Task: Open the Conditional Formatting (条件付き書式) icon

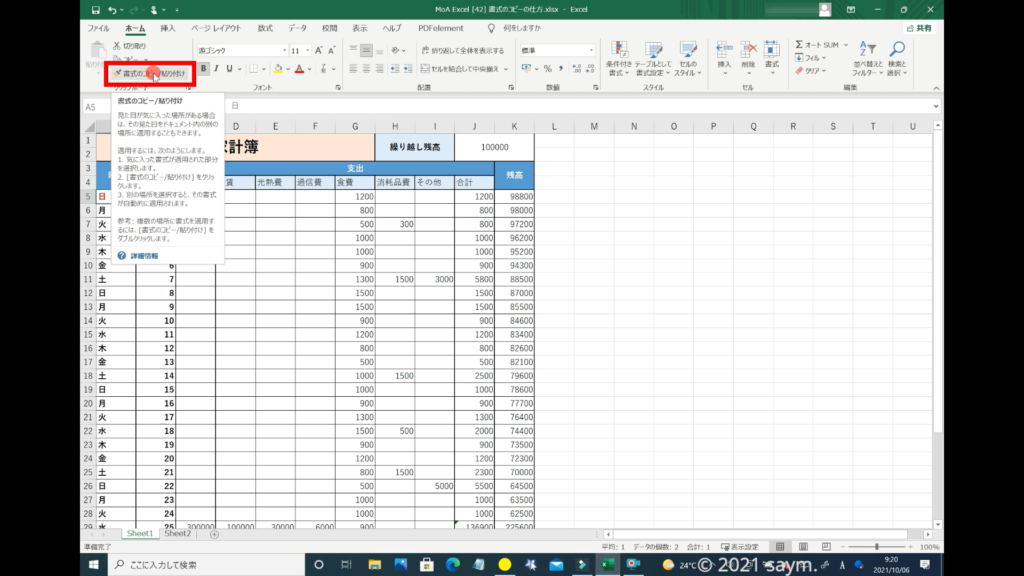Action: coord(619,51)
